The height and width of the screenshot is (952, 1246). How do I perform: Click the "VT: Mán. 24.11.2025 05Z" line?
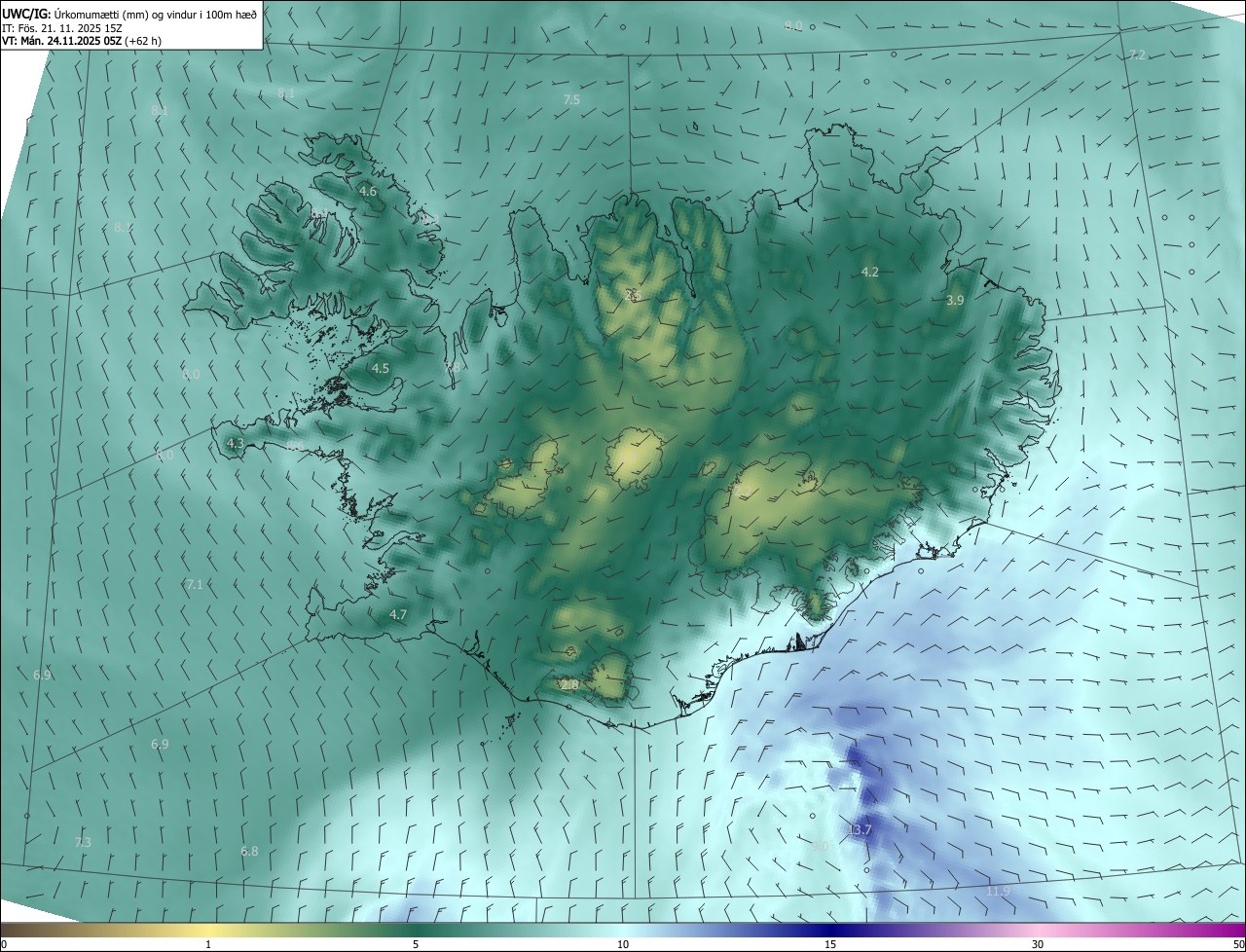62,42
